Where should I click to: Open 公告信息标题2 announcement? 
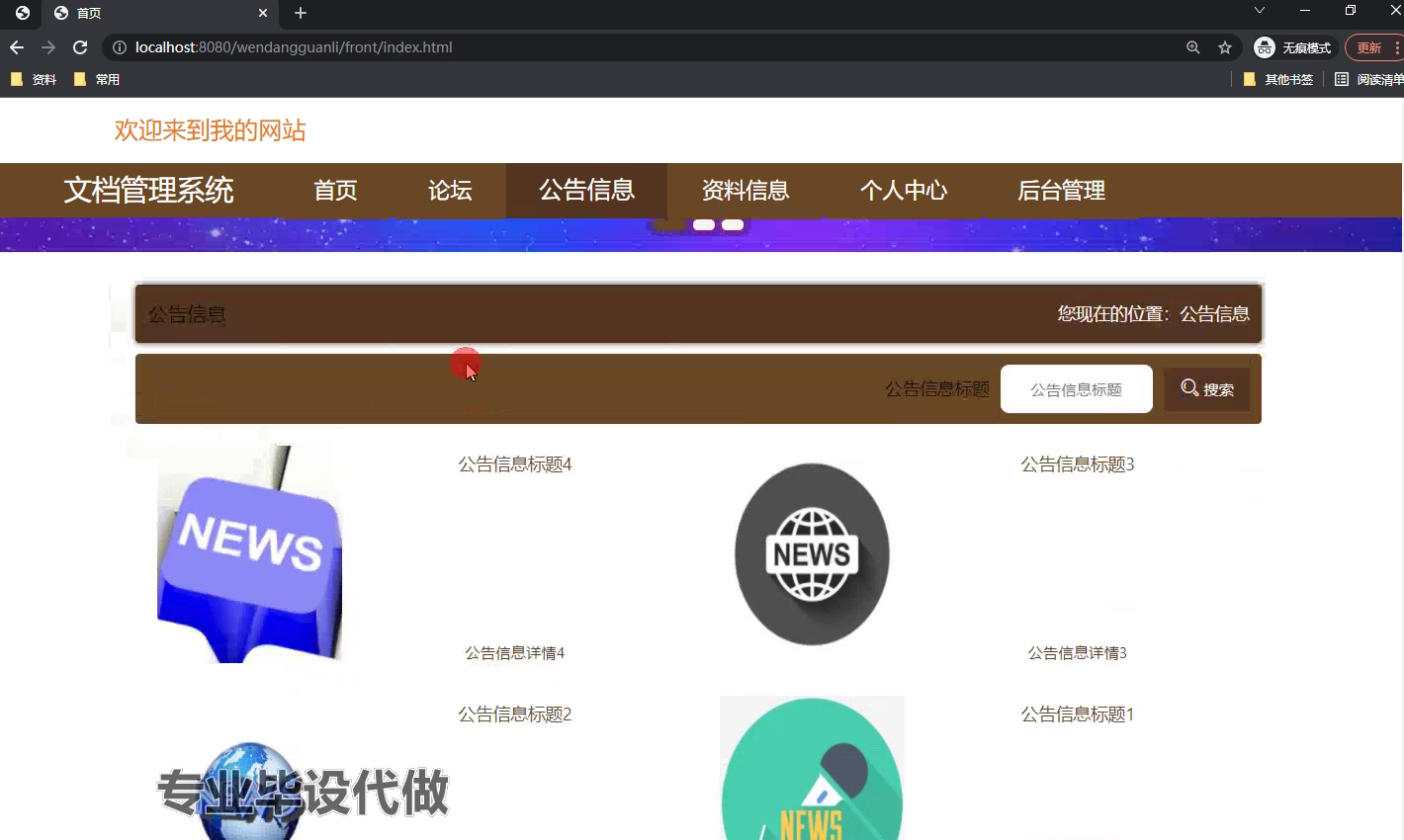coord(515,714)
